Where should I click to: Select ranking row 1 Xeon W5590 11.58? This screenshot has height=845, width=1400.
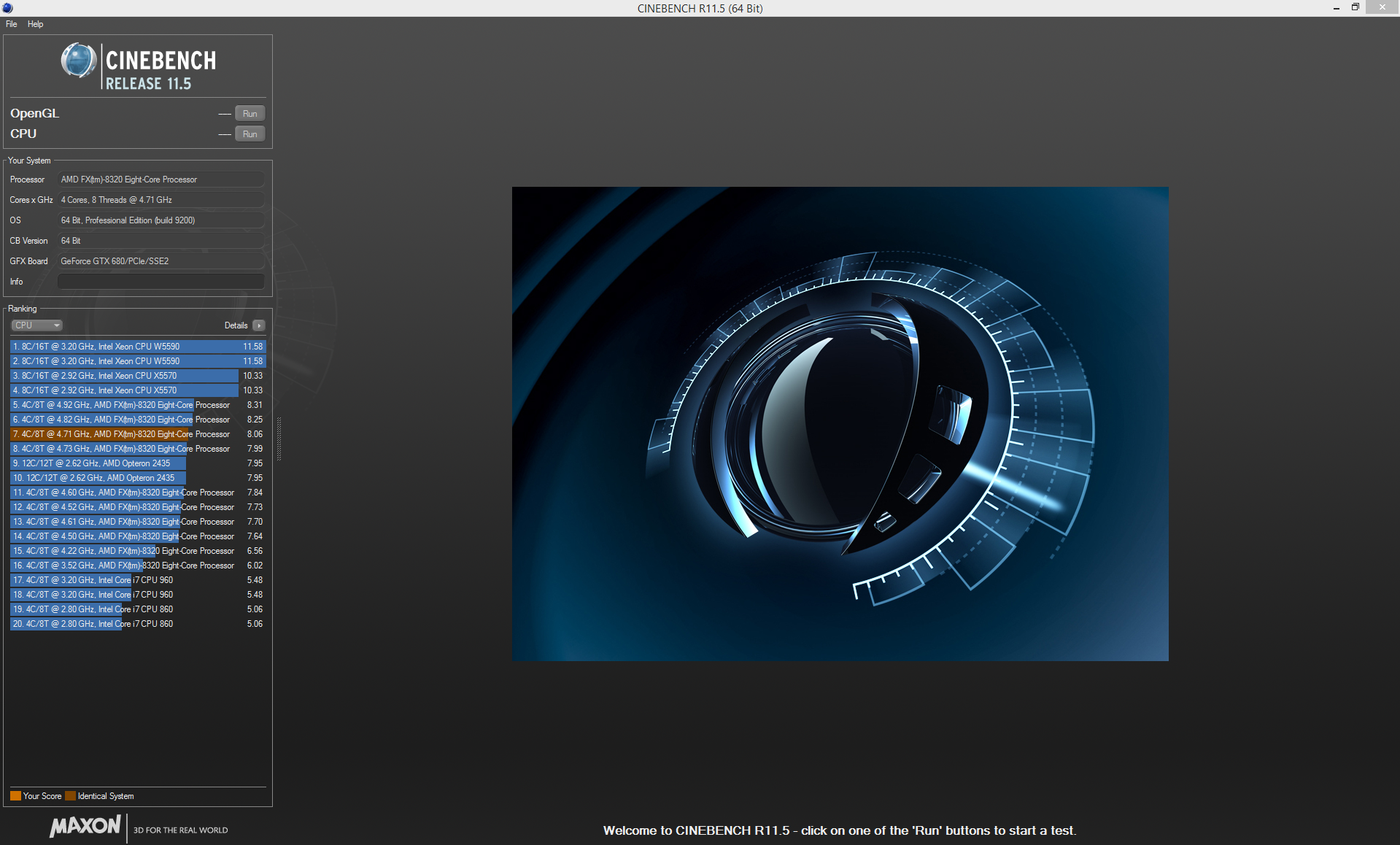(138, 347)
